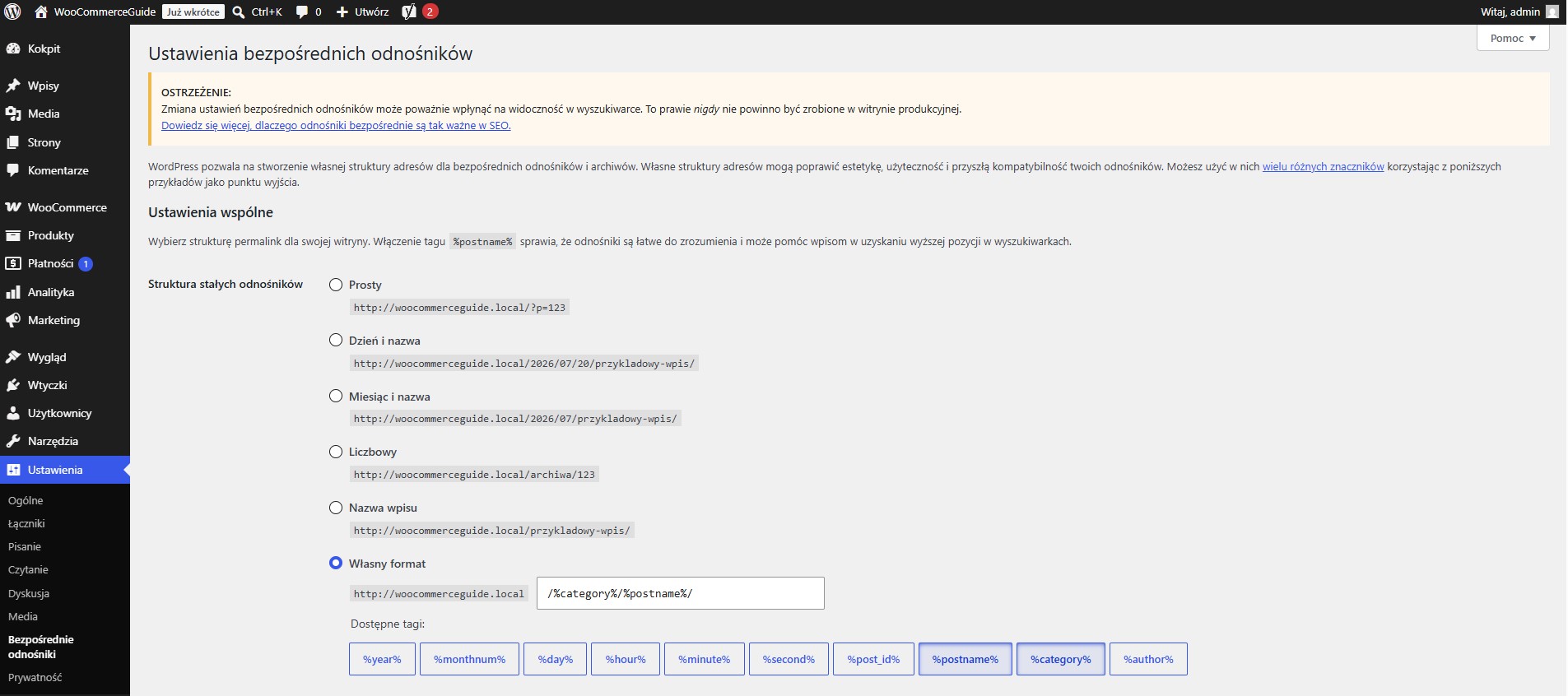Click the home icon beside WooCommerceGuide
The image size is (1568, 696).
(x=41, y=12)
